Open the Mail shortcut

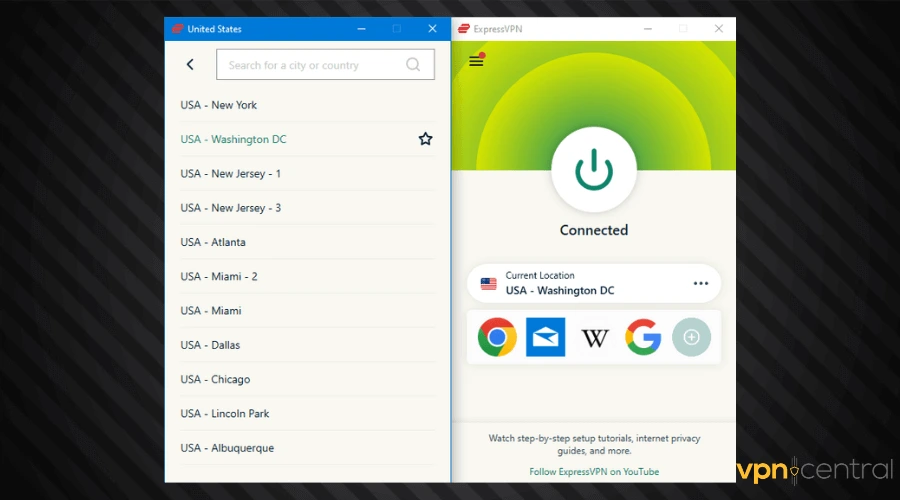point(545,337)
